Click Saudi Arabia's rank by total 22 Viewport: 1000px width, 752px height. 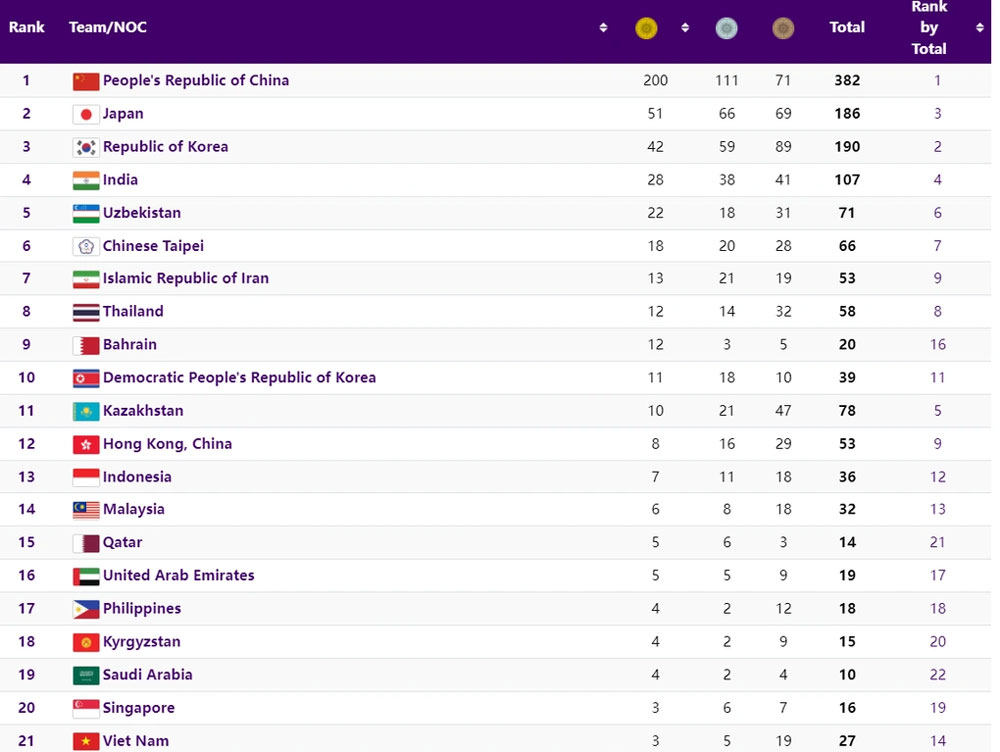(x=938, y=675)
